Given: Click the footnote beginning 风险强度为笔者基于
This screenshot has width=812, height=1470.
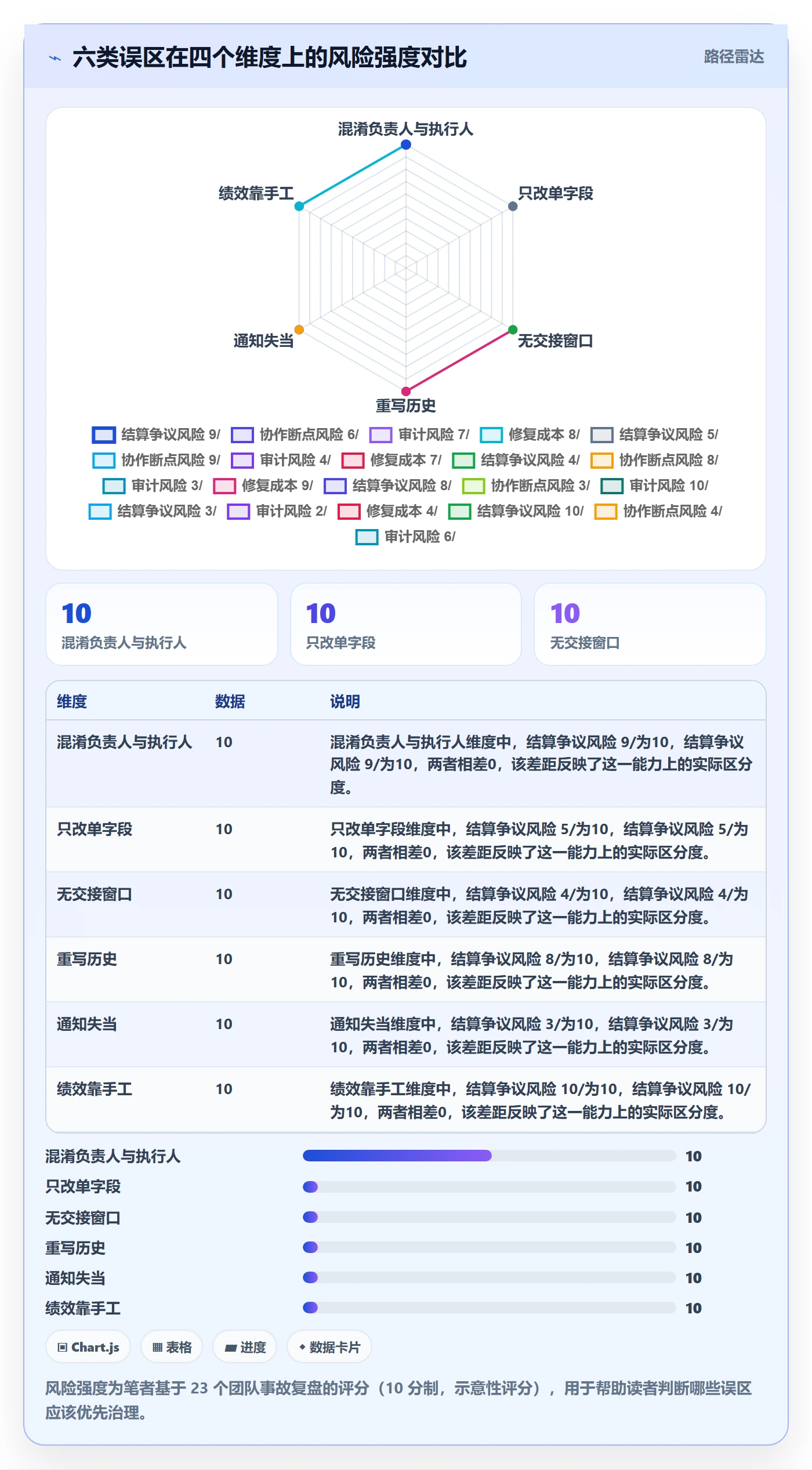Looking at the screenshot, I should tap(398, 1400).
